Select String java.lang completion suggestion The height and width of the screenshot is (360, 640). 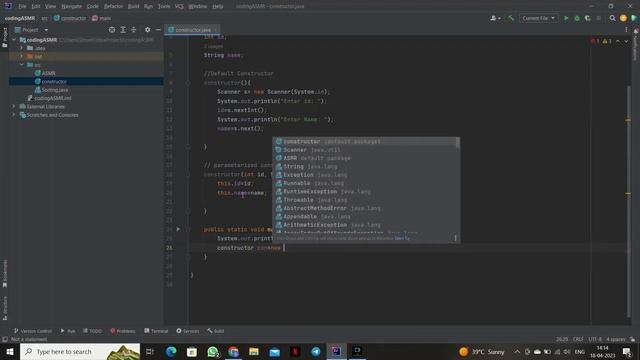tap(365, 167)
